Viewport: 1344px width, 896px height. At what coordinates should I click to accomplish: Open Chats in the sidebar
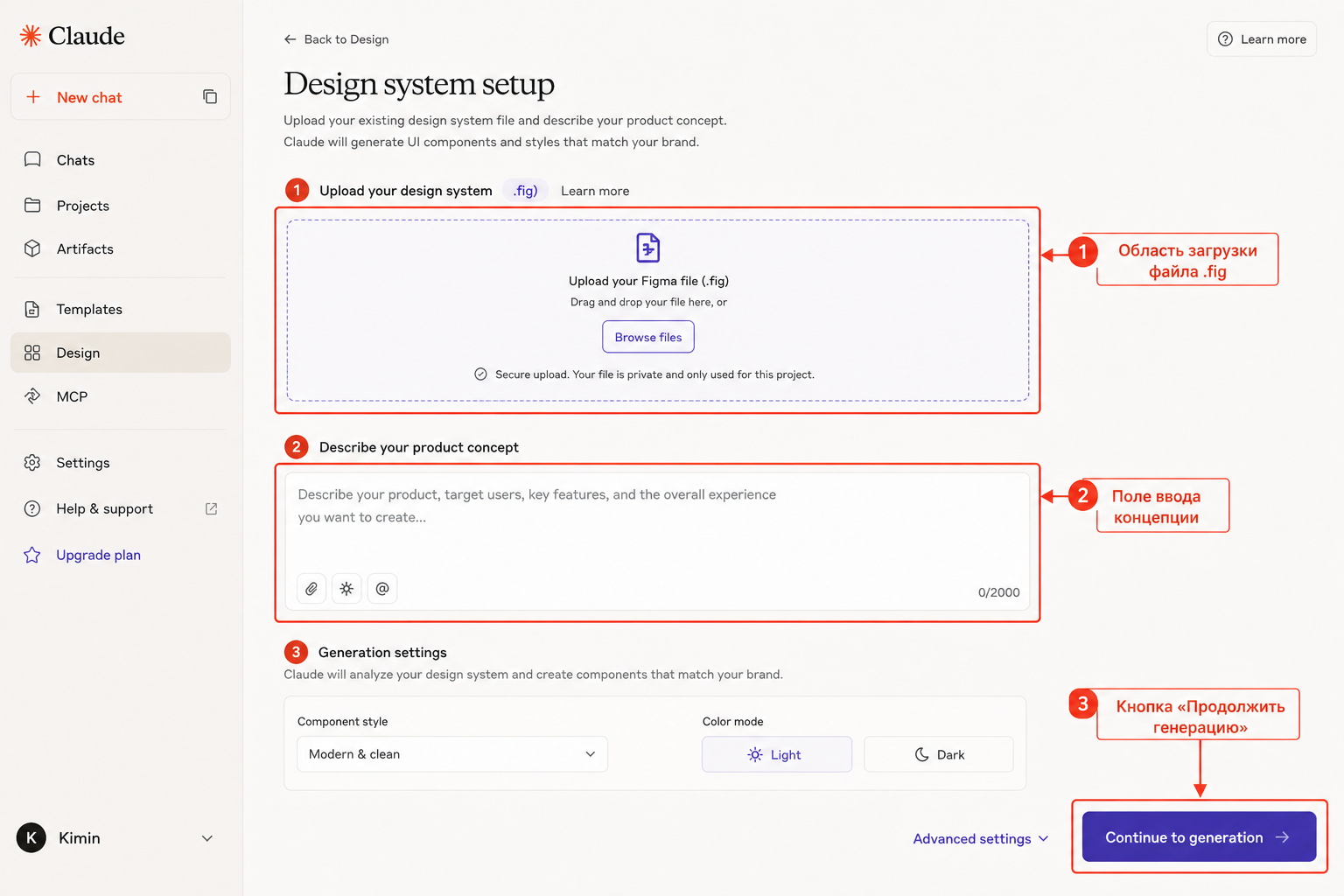point(121,160)
